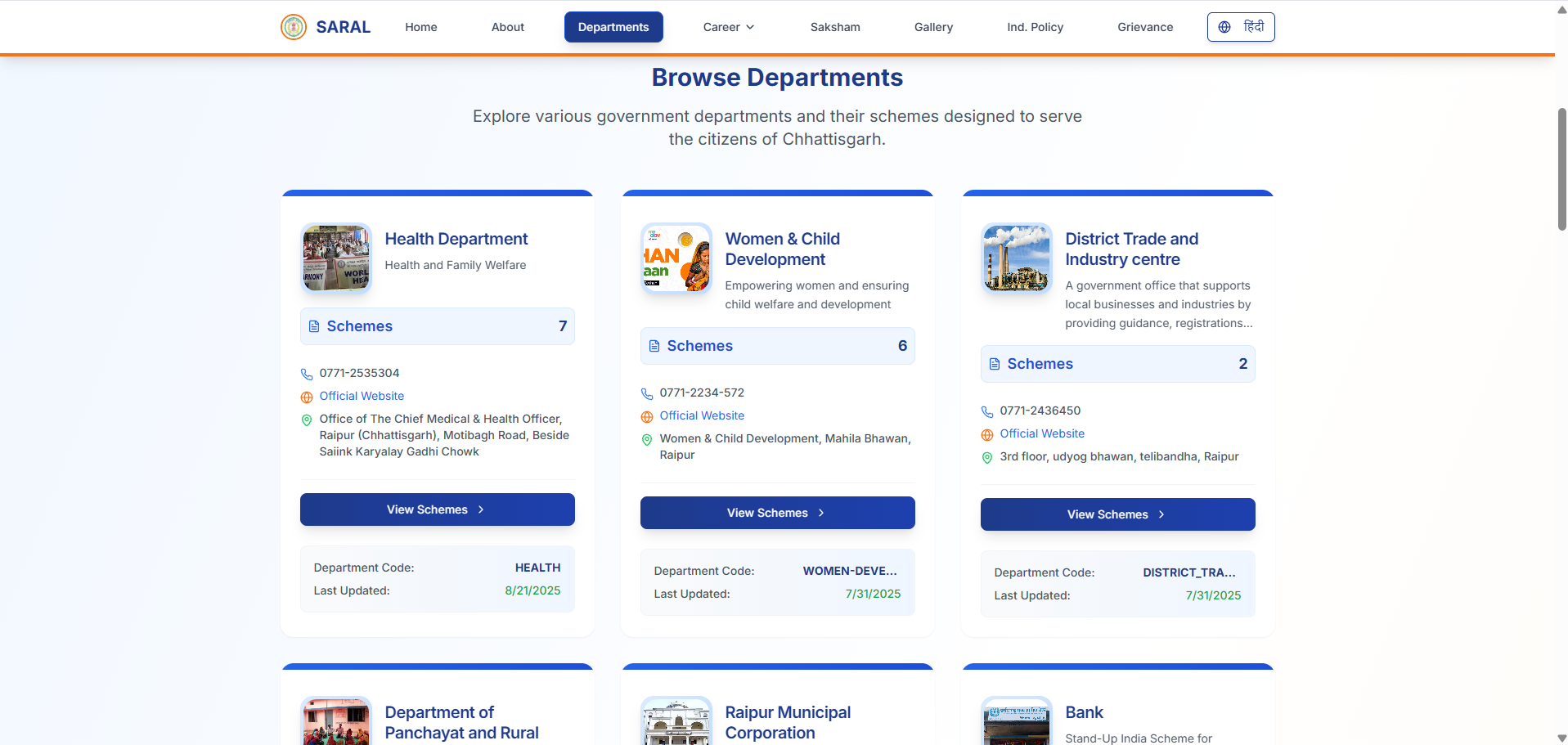Click the HEALTH department code value
Image resolution: width=1568 pixels, height=745 pixels.
pos(537,568)
